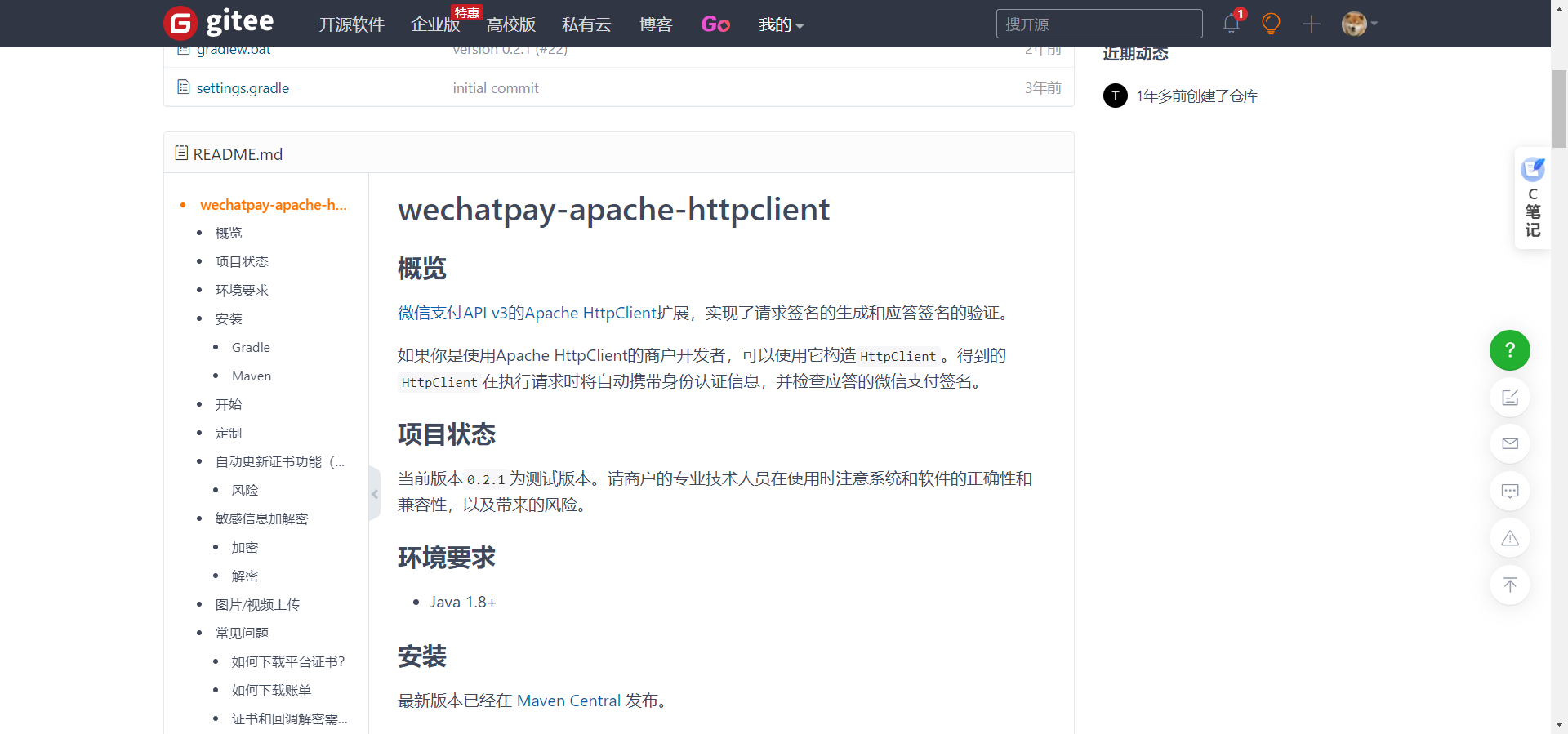The width and height of the screenshot is (1568, 734).
Task: Jump to Maven in outline
Action: pos(252,376)
